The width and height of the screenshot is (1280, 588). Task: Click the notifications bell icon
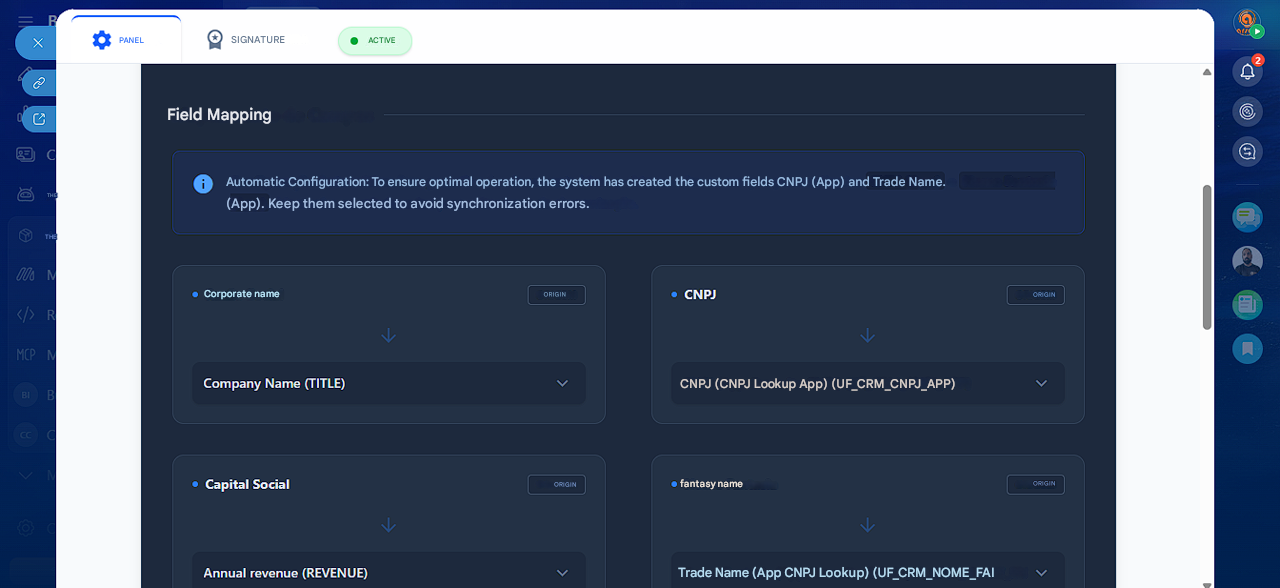coord(1247,71)
